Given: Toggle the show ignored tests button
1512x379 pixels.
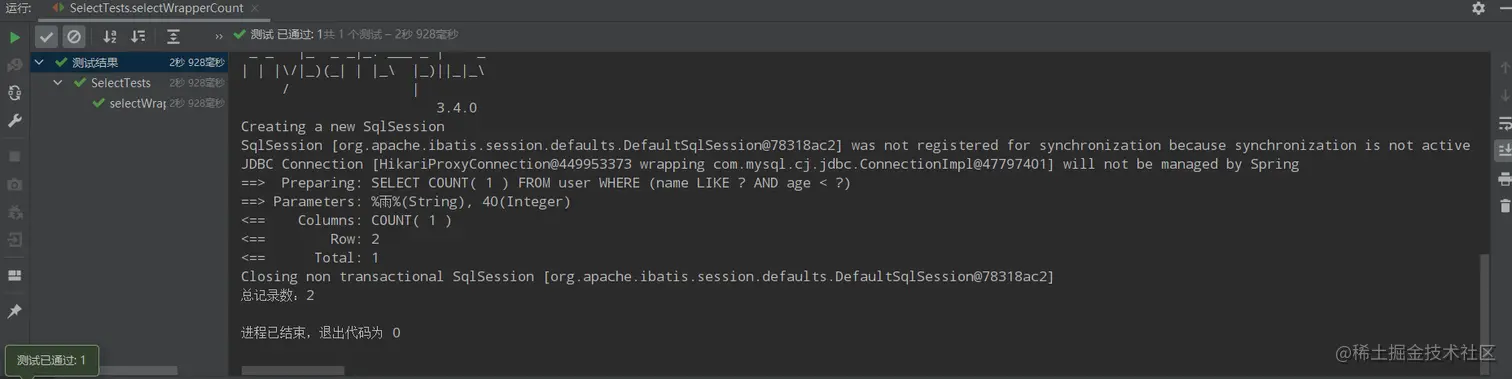Looking at the screenshot, I should 74,37.
